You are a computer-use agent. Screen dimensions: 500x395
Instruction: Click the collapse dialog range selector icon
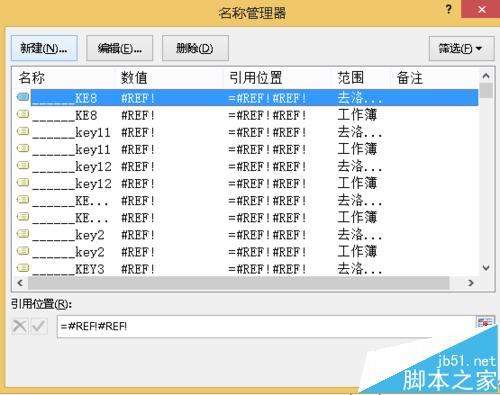[485, 322]
